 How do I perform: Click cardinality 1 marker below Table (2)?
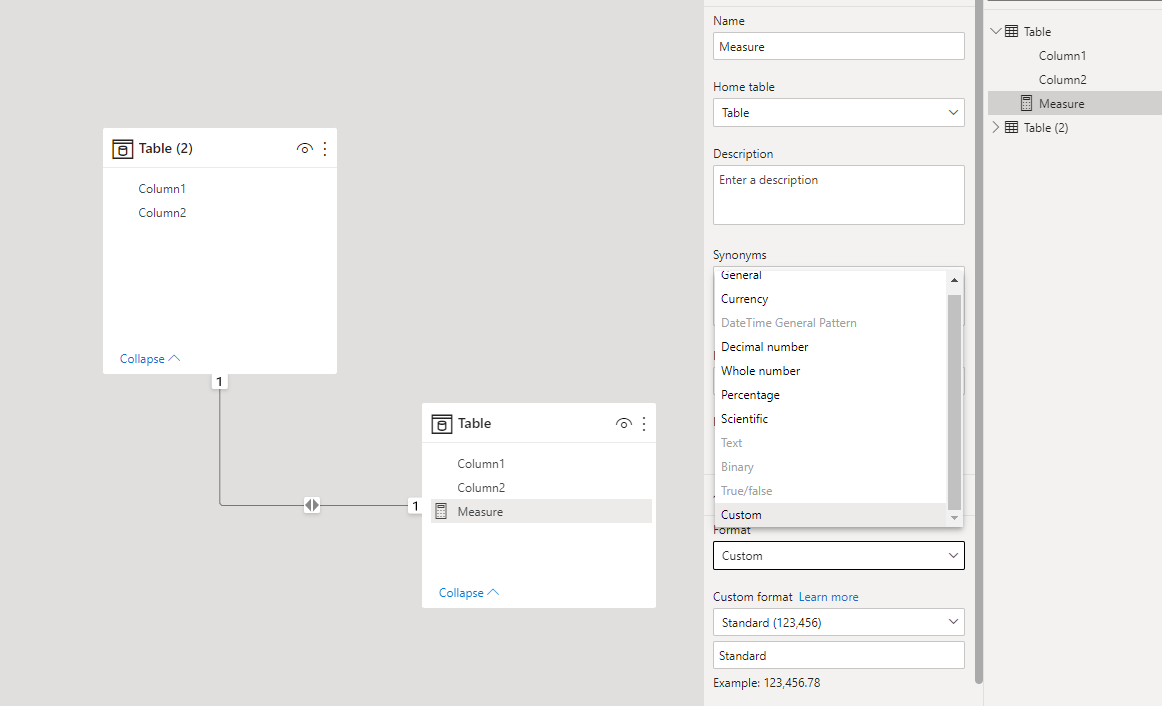click(x=219, y=382)
